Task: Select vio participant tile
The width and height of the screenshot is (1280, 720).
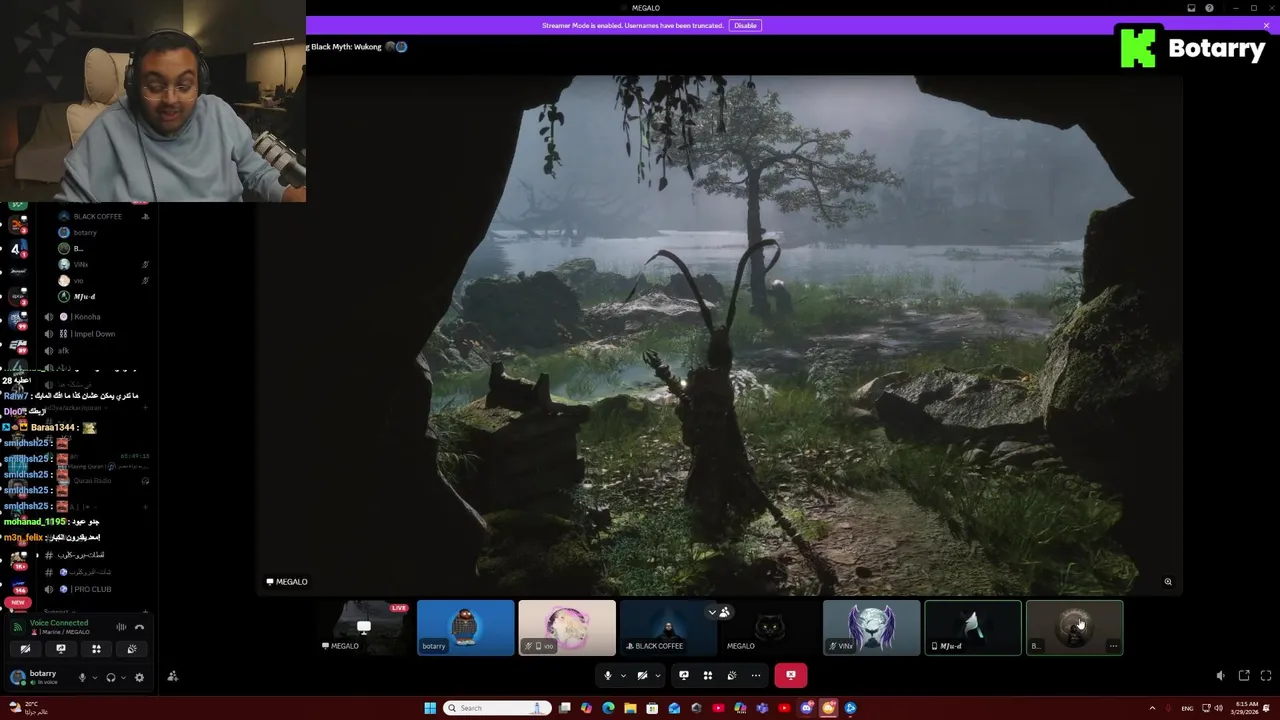Action: pos(567,627)
